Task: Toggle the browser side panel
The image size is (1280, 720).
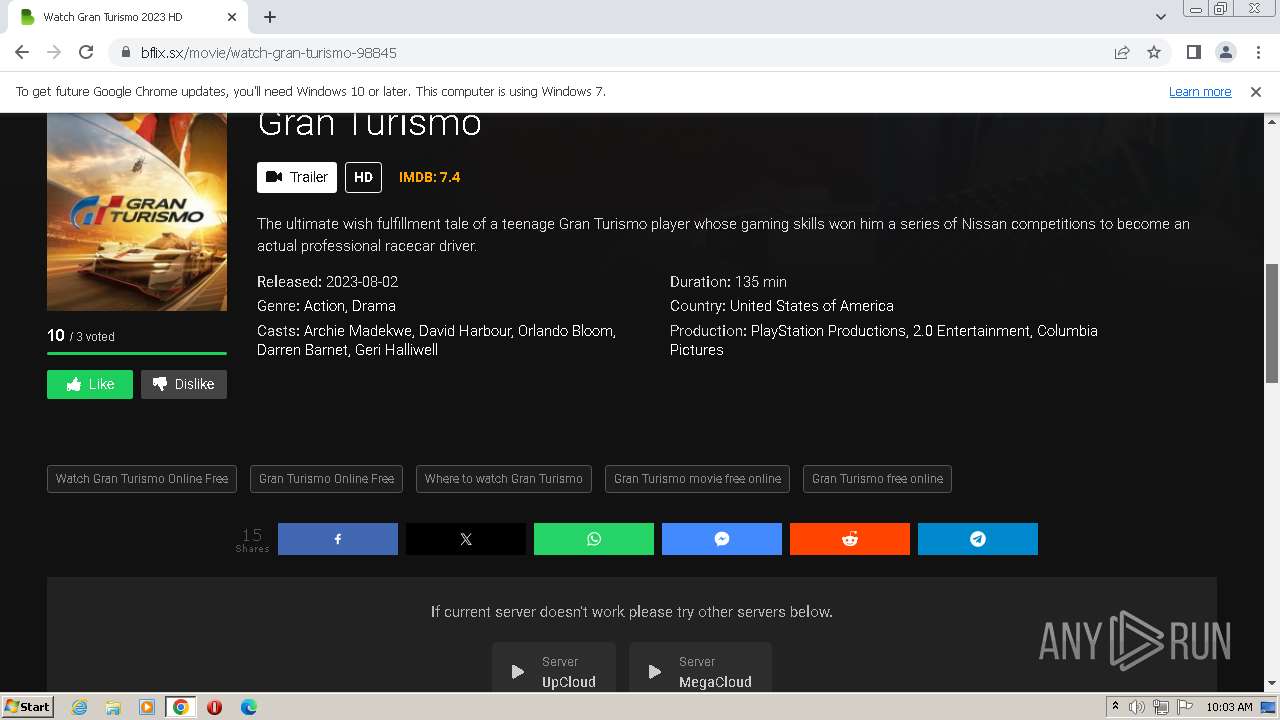Action: [1194, 52]
